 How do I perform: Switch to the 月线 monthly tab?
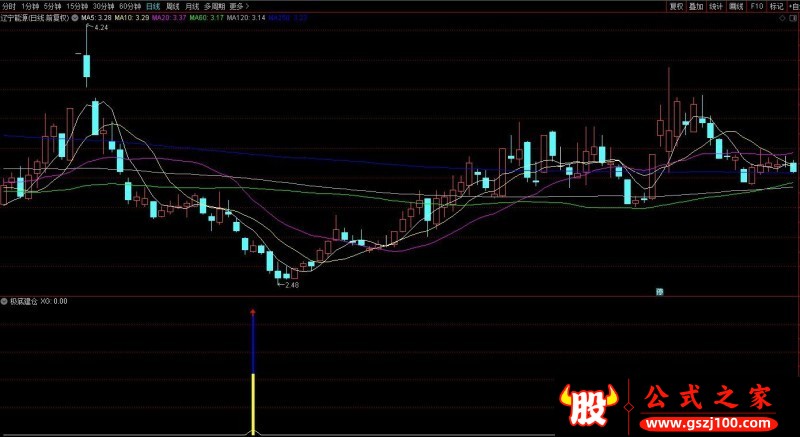pos(192,6)
